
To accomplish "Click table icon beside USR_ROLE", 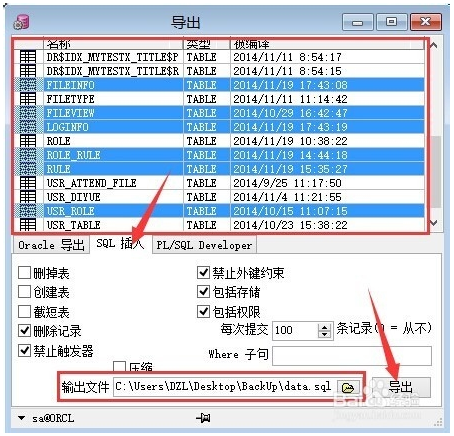I will coord(28,211).
